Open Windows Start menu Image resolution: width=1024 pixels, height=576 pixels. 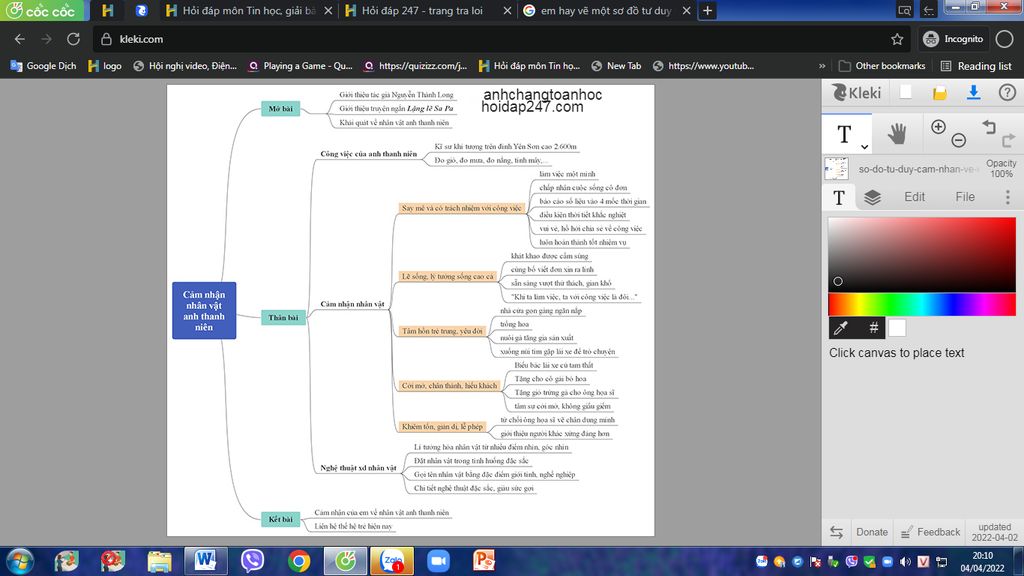coord(20,561)
